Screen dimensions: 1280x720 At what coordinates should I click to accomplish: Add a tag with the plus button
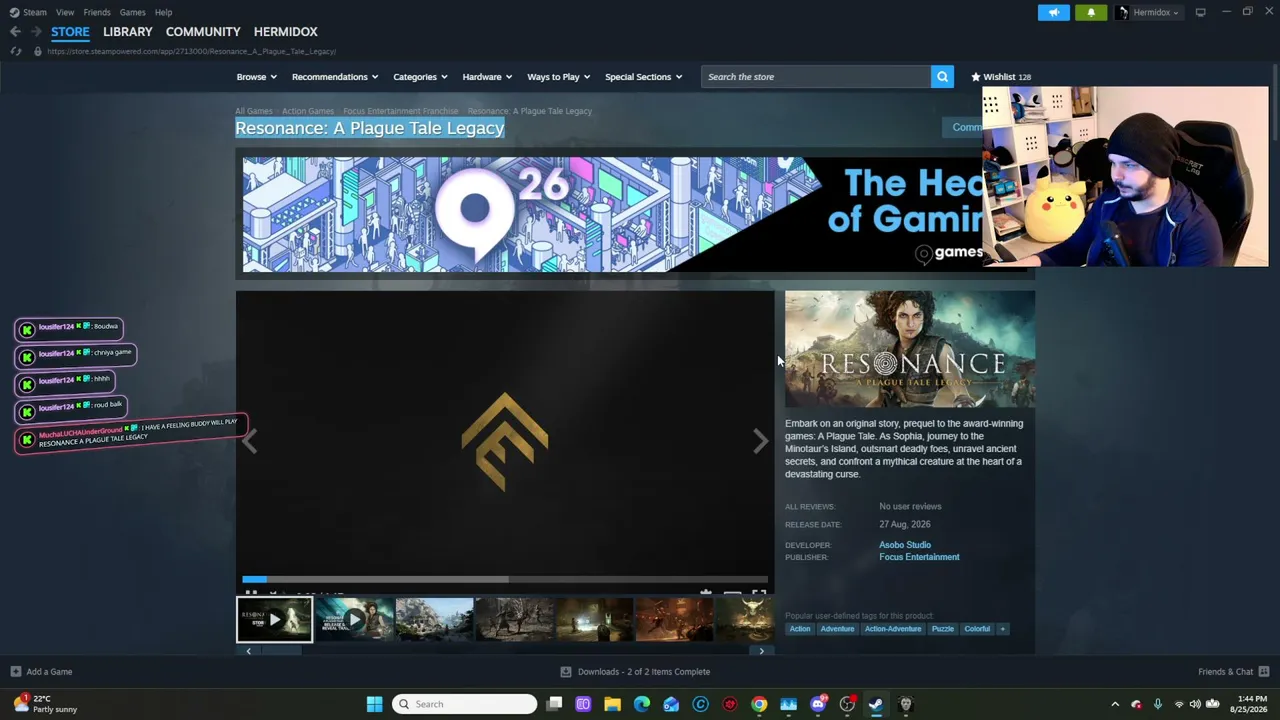click(x=1003, y=629)
